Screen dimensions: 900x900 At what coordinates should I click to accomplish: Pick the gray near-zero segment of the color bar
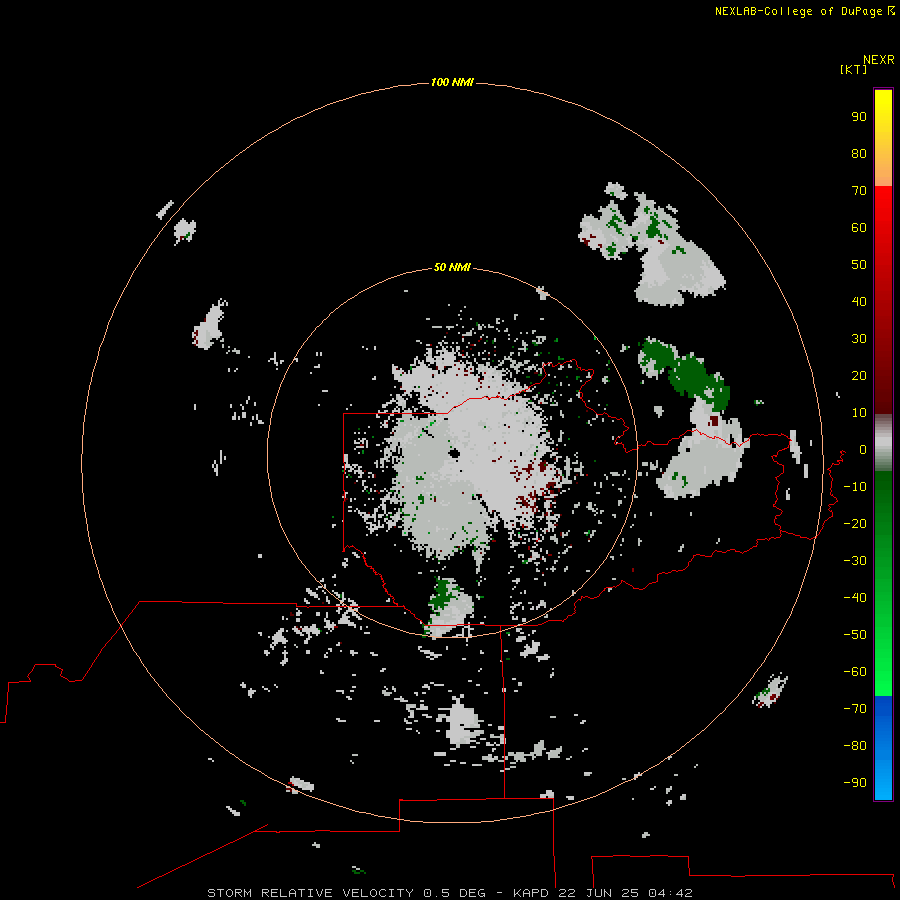883,443
